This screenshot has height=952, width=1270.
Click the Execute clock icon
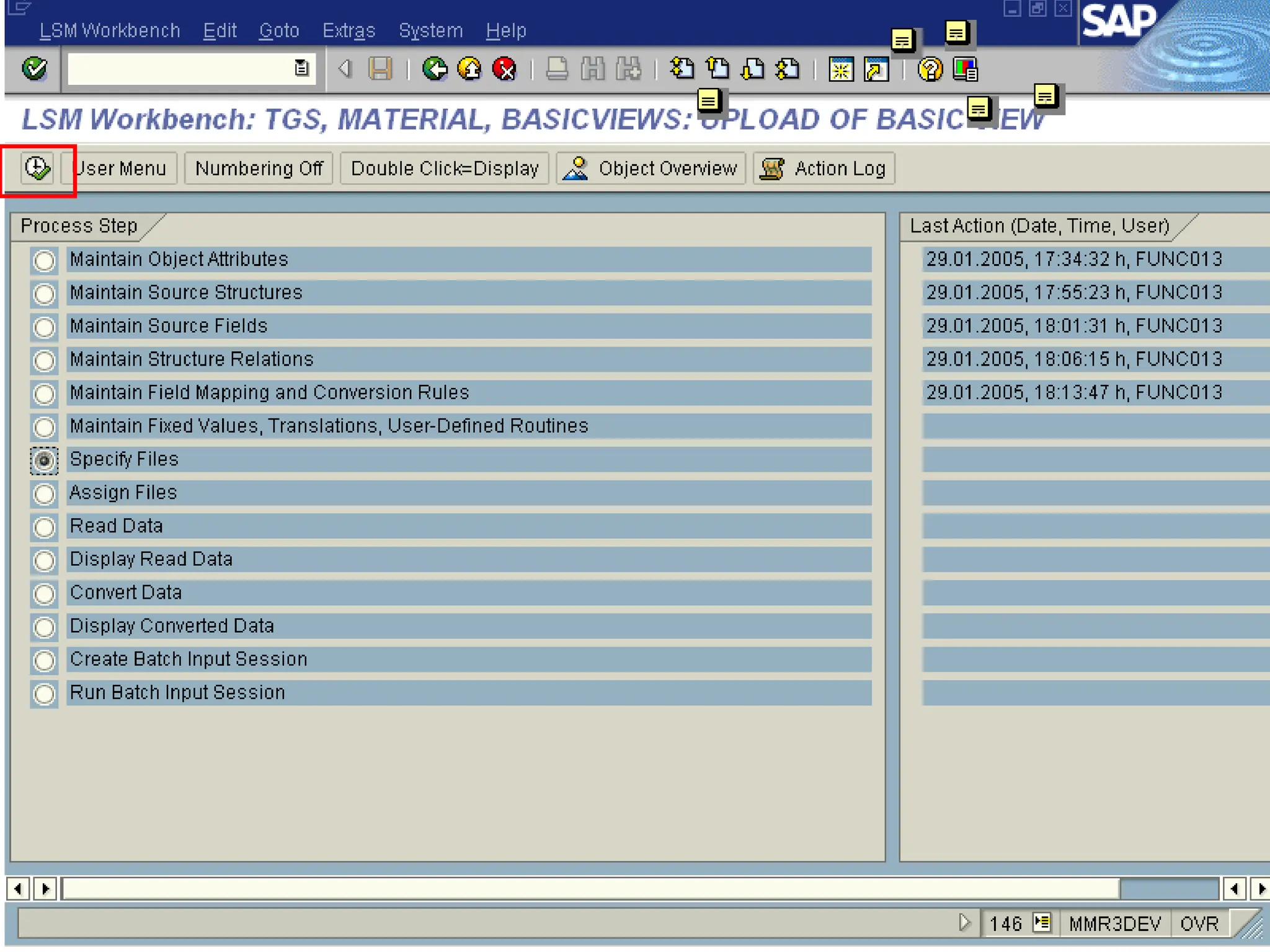pos(37,168)
